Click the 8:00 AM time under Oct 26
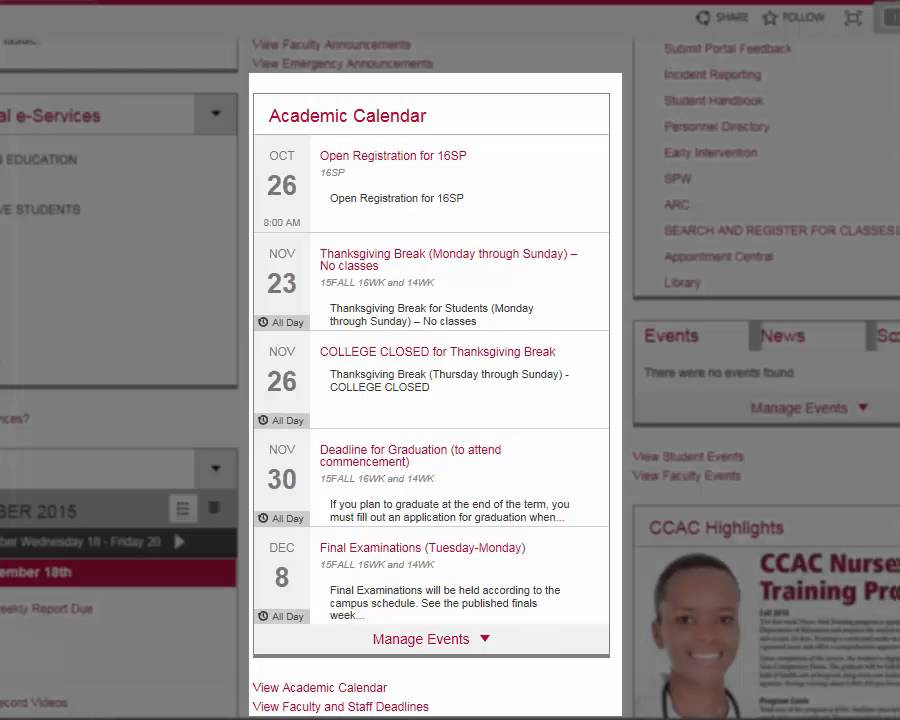Screen dimensions: 900x720 282,222
